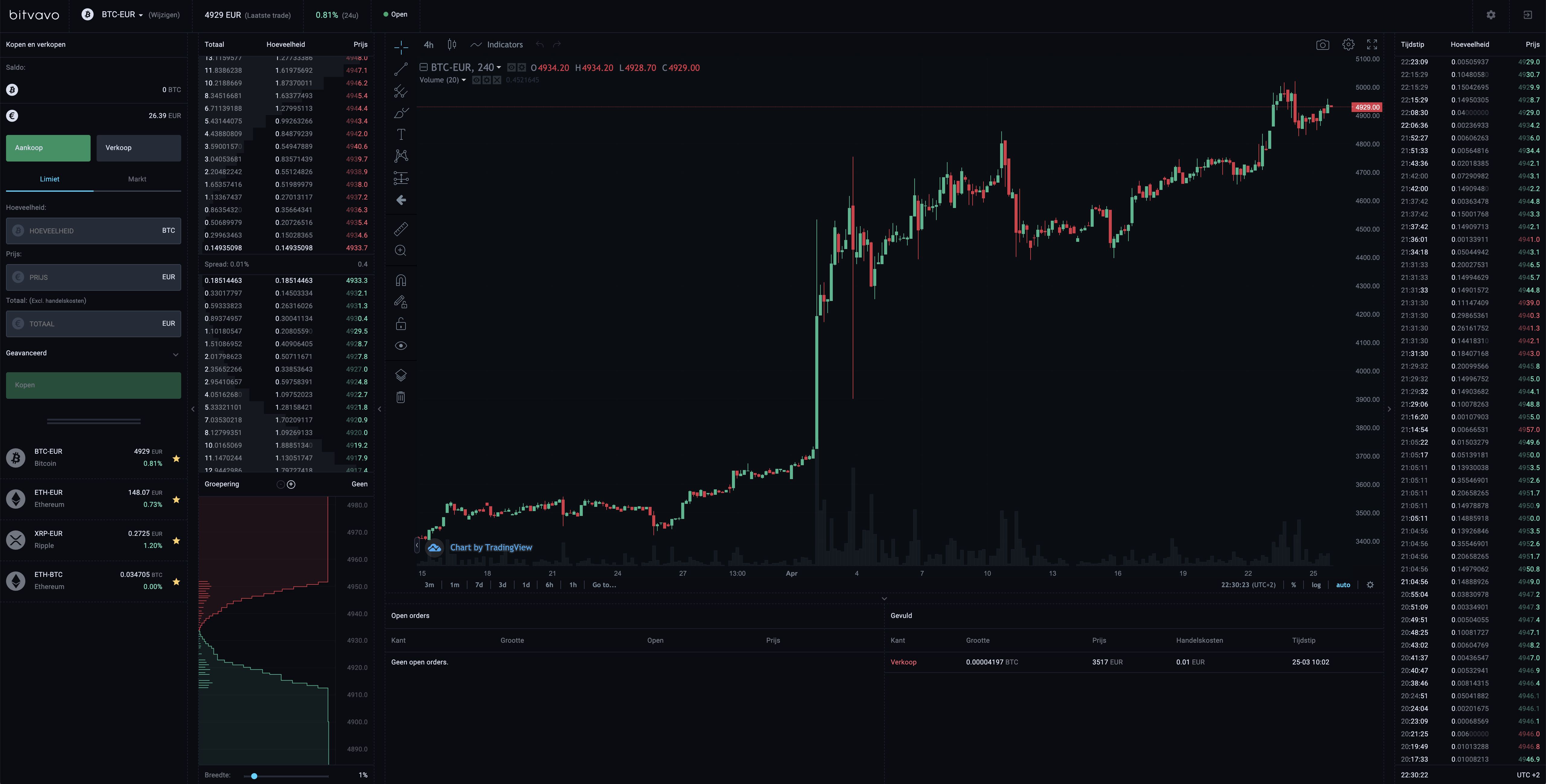Toggle BTC-EUR series visibility eye
The height and width of the screenshot is (784, 1546).
point(511,67)
